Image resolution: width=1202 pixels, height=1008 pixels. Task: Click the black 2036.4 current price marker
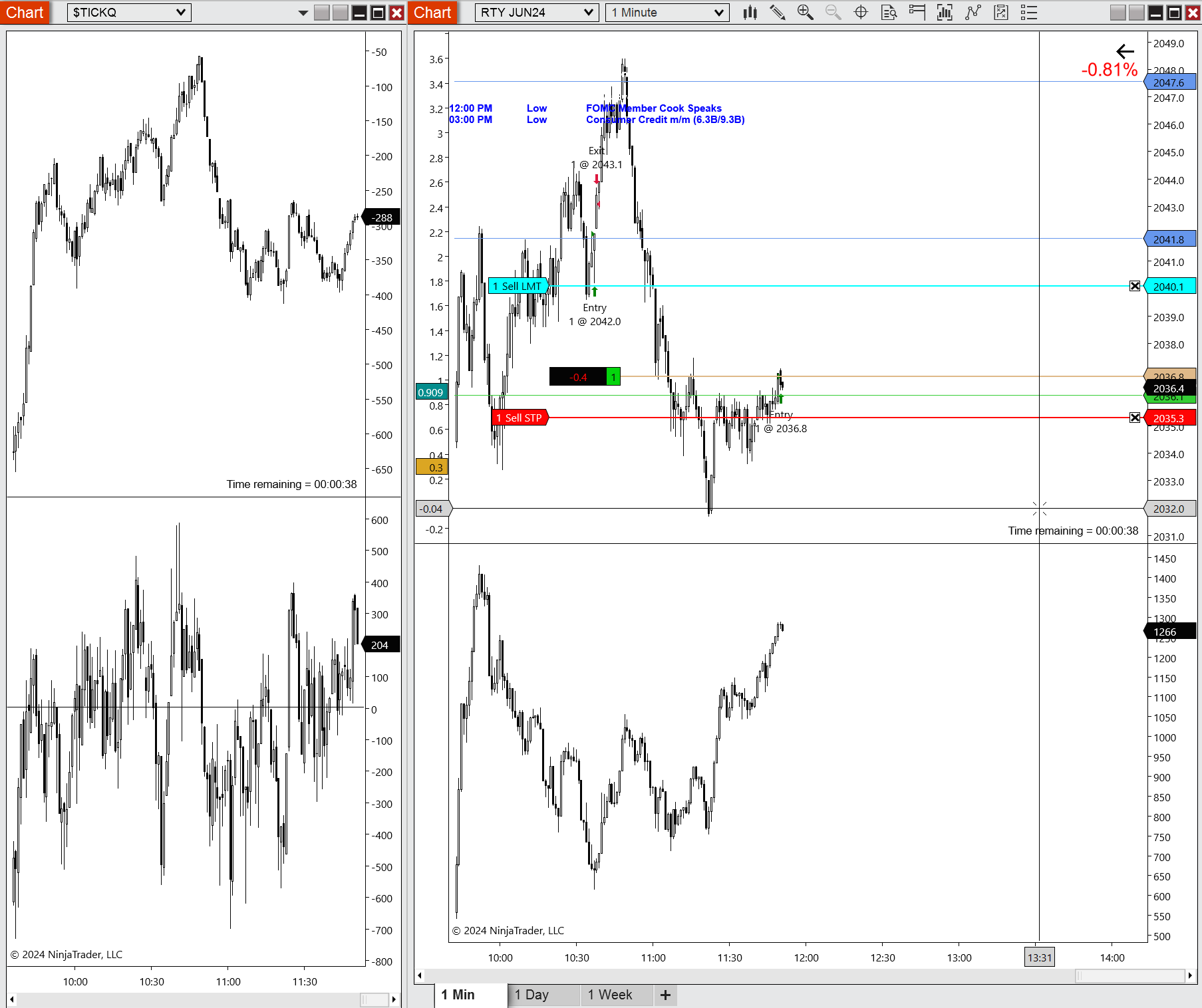(1169, 388)
